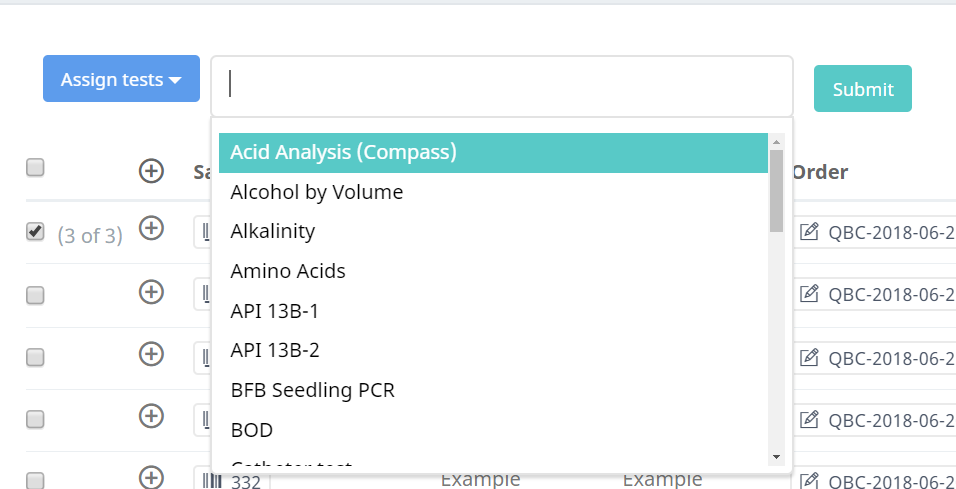
Task: Click the test list scrollbar thumb
Action: (x=776, y=190)
